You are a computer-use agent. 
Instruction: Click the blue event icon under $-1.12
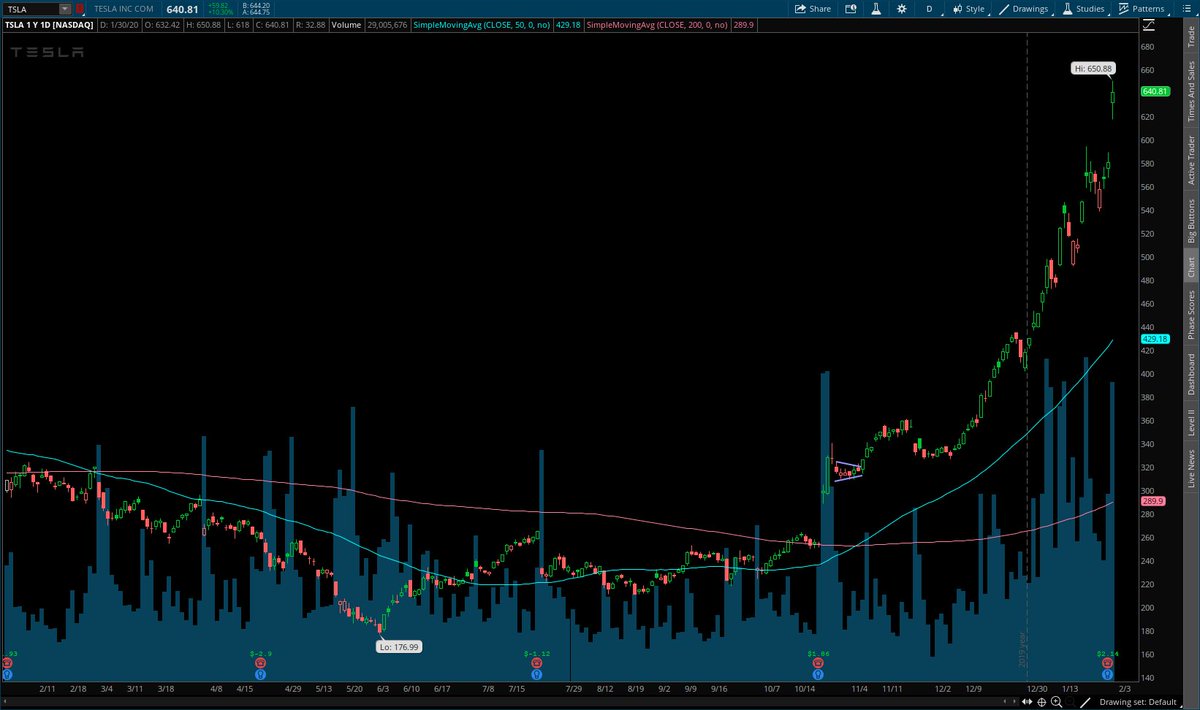tap(537, 673)
